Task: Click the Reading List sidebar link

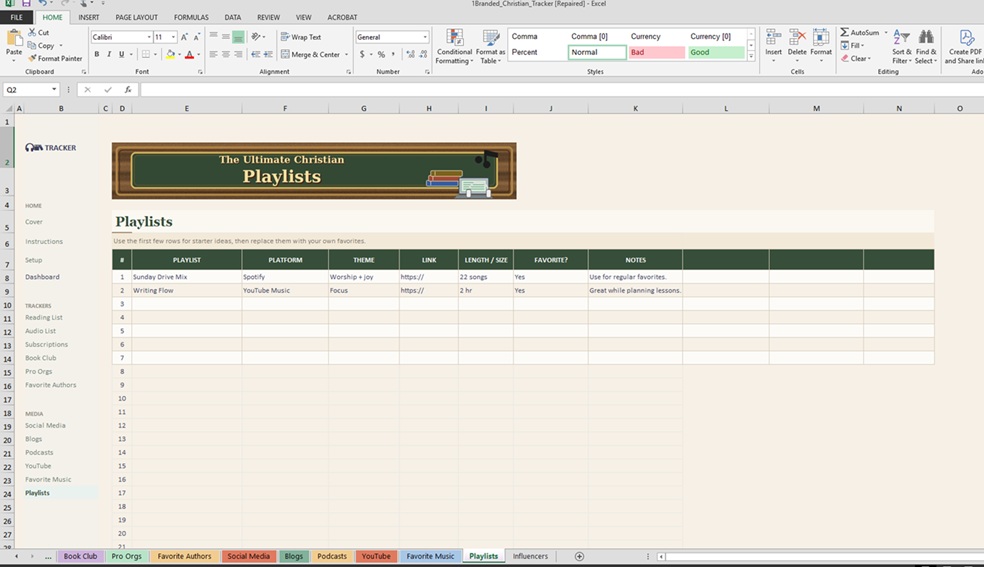Action: click(x=44, y=318)
